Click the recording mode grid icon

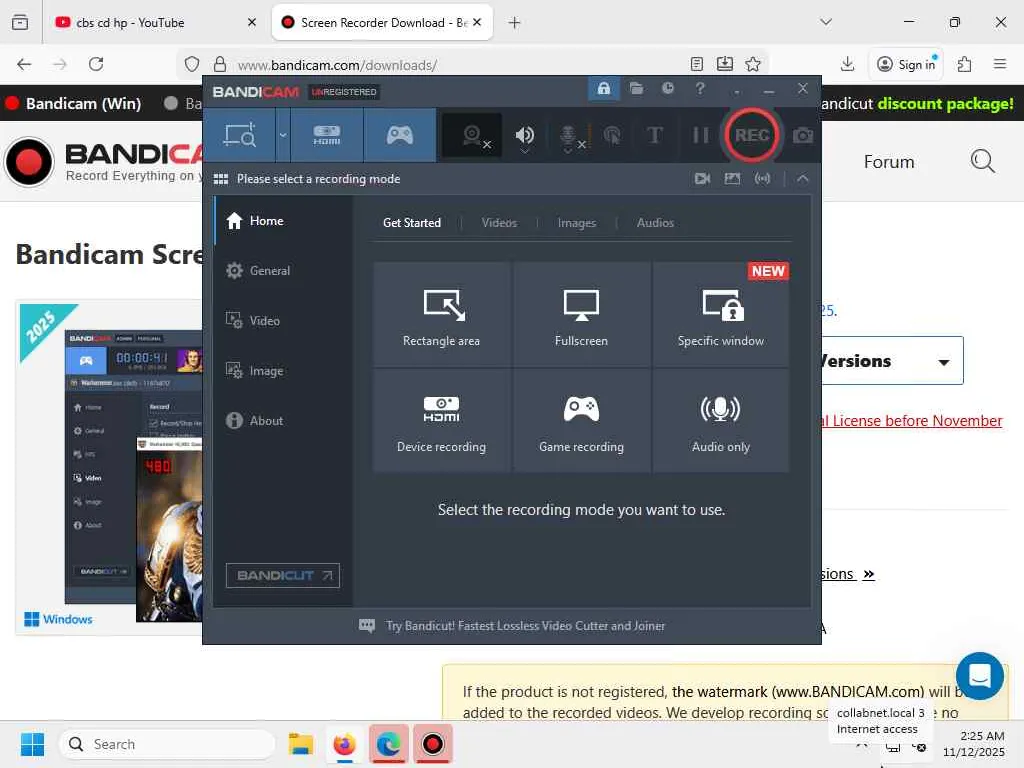pos(221,179)
